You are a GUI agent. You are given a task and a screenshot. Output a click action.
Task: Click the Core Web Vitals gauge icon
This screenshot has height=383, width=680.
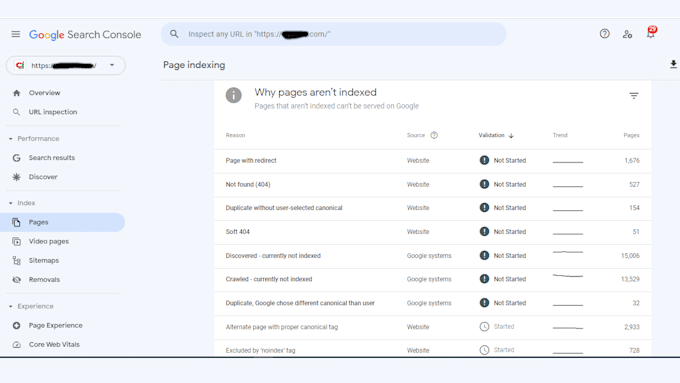16,345
